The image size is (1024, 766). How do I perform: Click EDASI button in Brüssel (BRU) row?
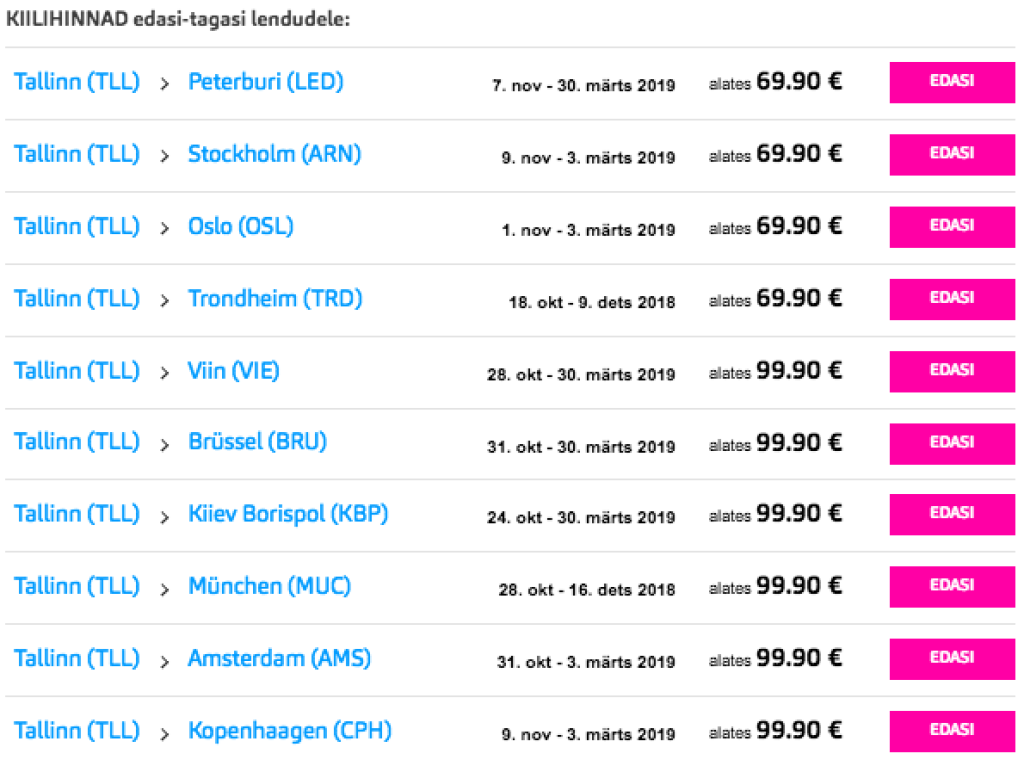click(951, 442)
